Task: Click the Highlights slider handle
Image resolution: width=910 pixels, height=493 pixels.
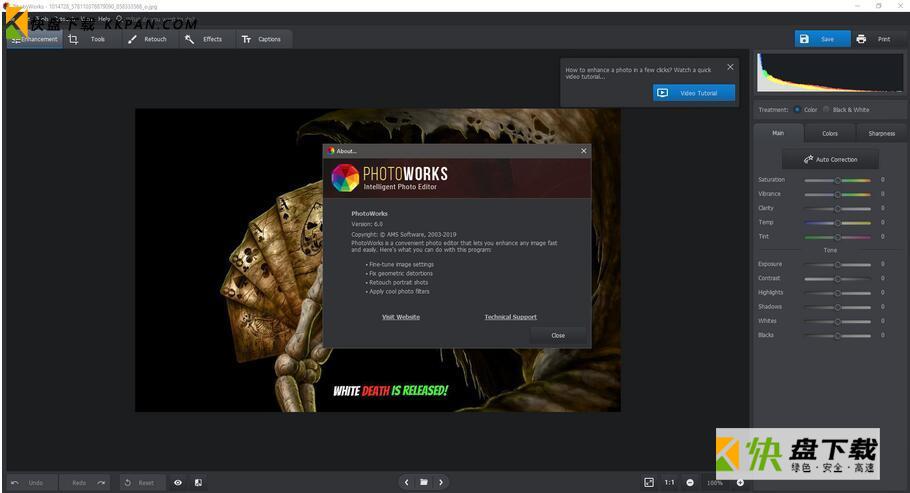Action: click(837, 293)
